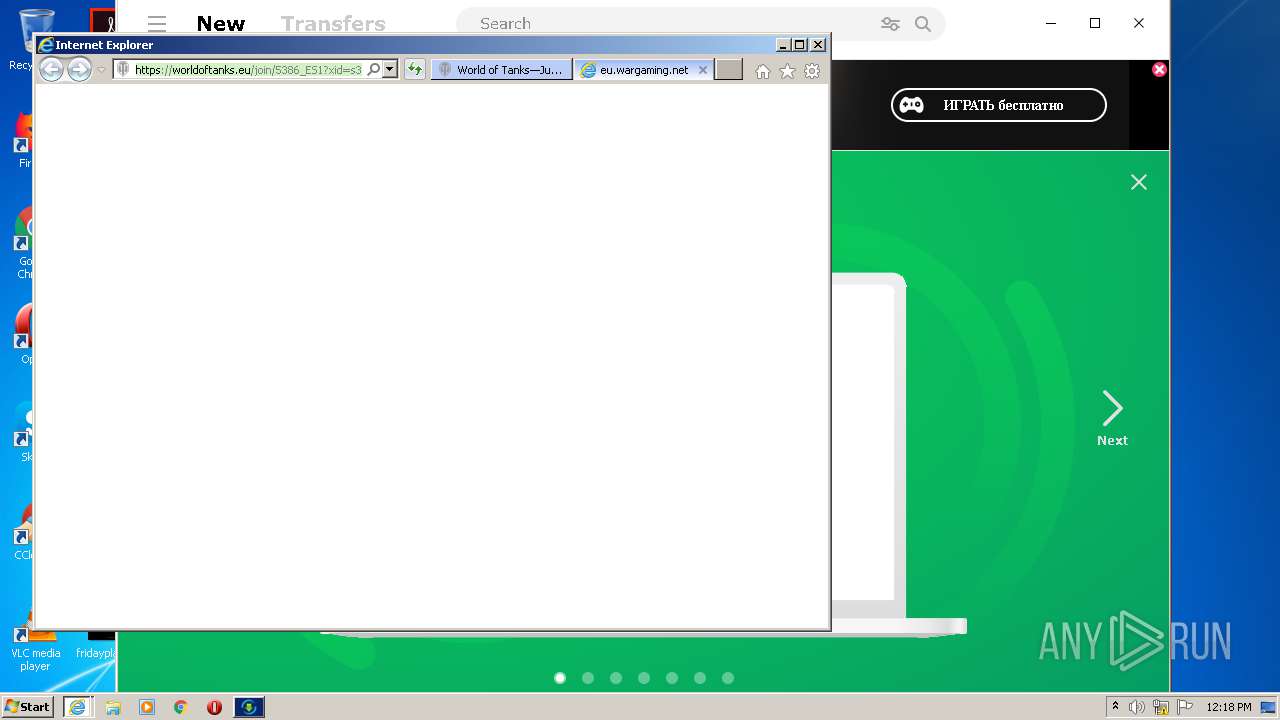The height and width of the screenshot is (720, 1280).
Task: Show hidden system tray icons
Action: click(x=1115, y=707)
